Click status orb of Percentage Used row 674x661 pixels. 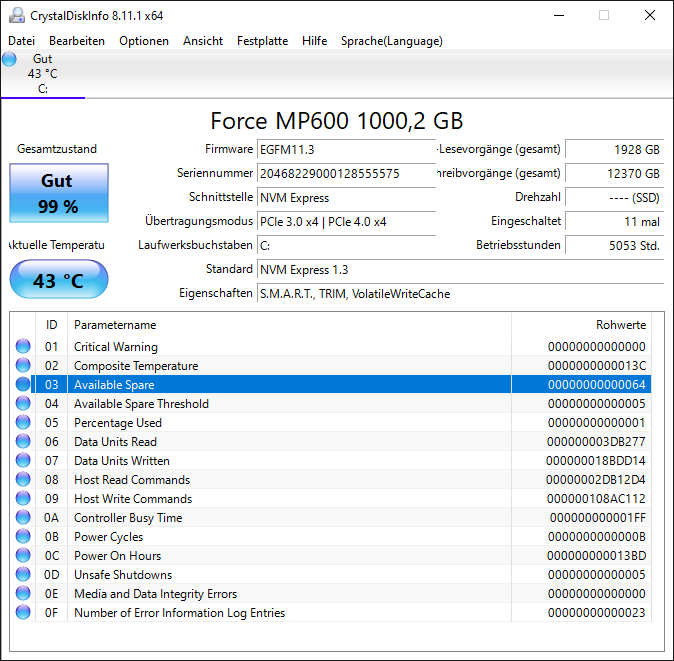pyautogui.click(x=23, y=422)
